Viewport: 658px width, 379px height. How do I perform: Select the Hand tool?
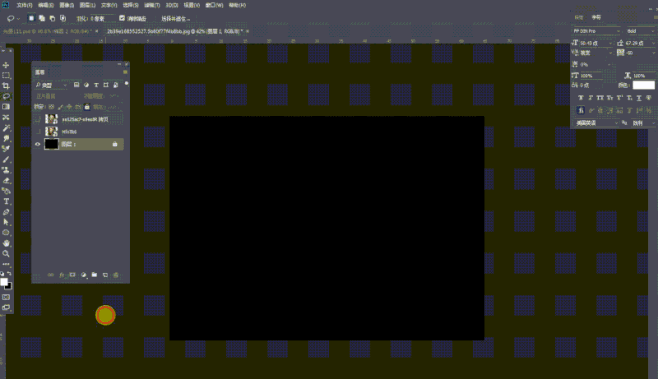point(6,243)
